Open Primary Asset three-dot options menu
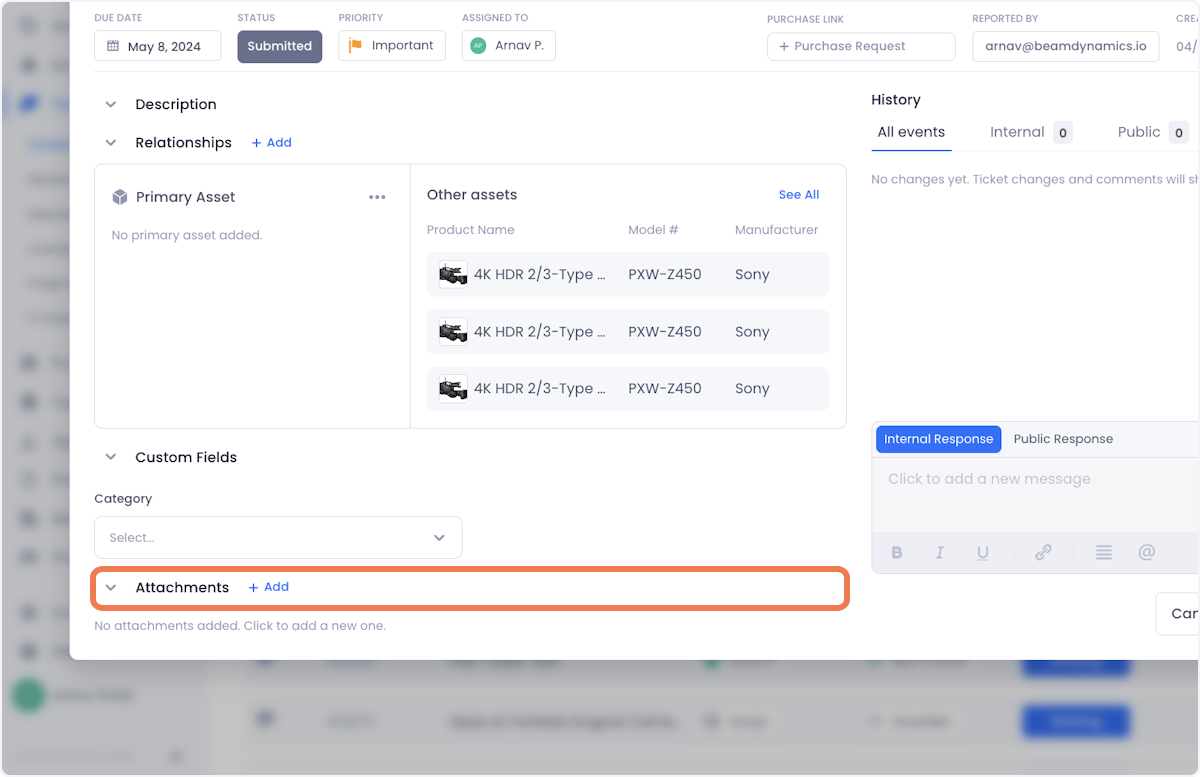The height and width of the screenshot is (777, 1200). 377,197
